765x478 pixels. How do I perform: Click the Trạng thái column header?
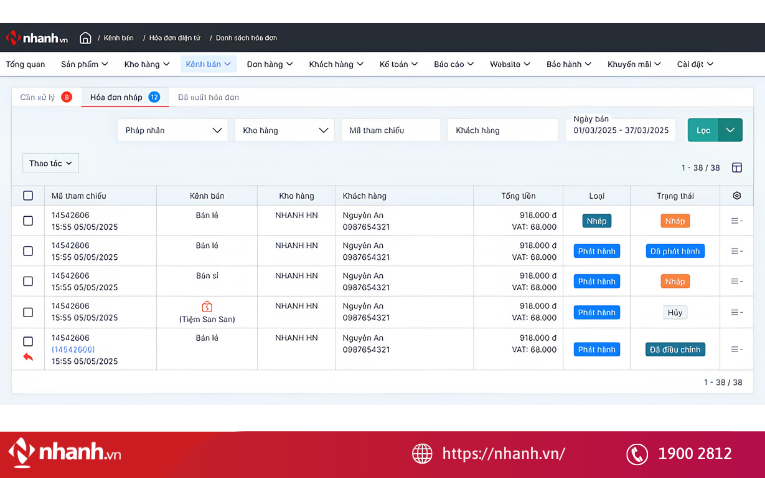coord(675,196)
